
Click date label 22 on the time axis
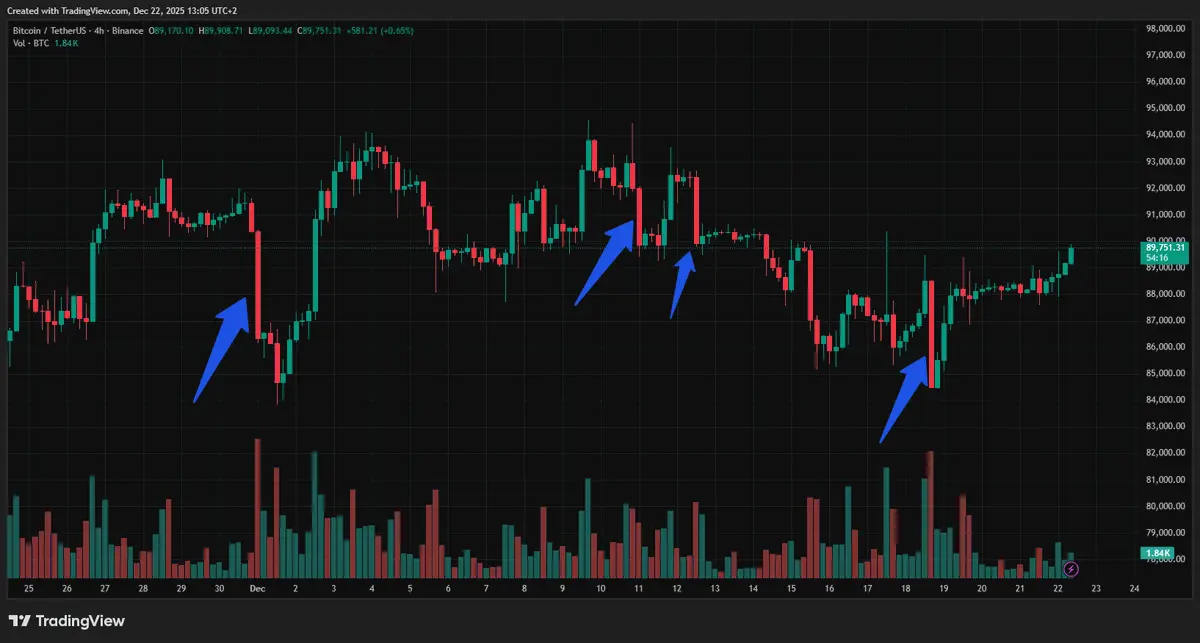pyautogui.click(x=1058, y=589)
